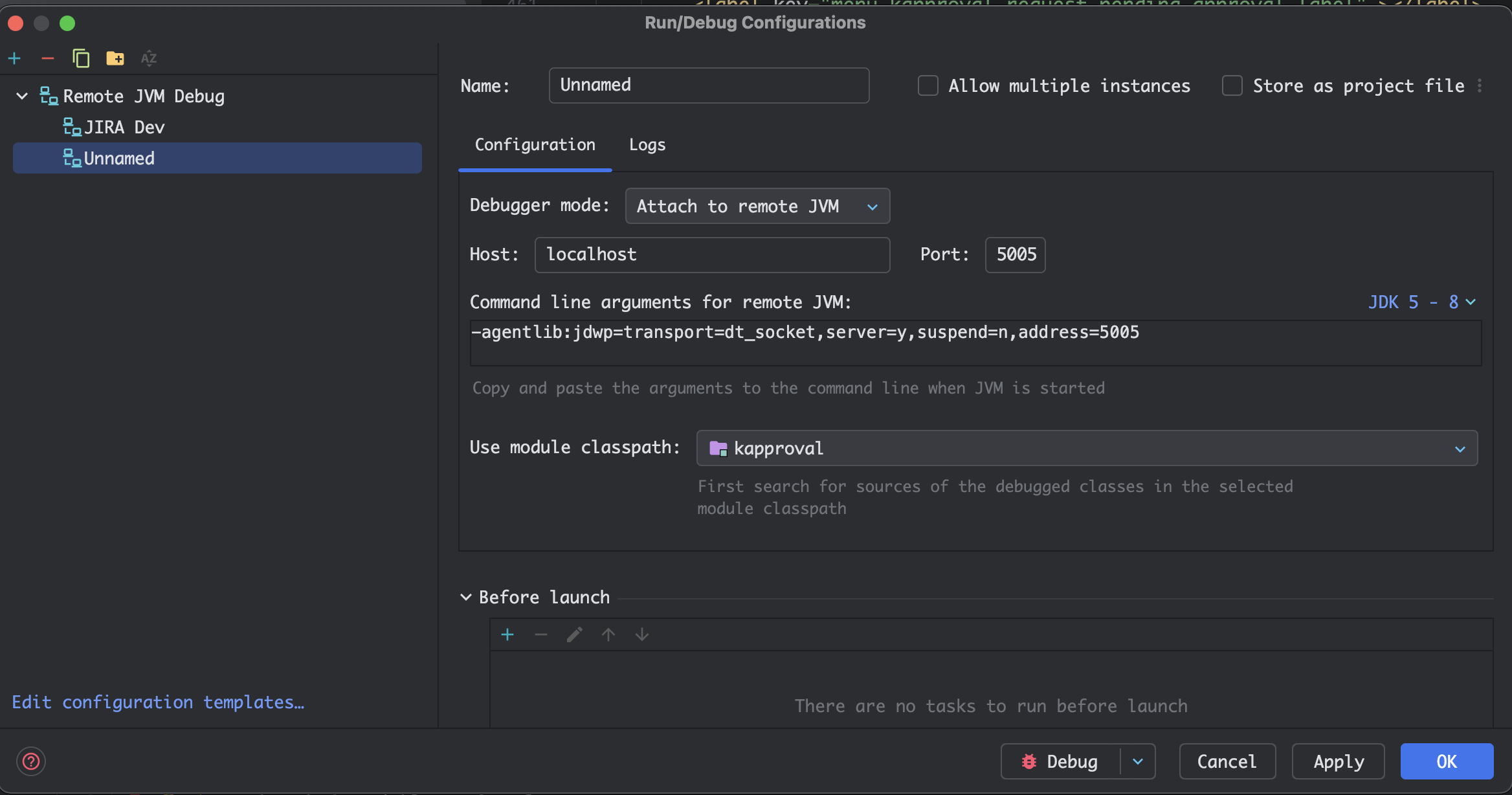This screenshot has width=1512, height=795.
Task: Select JIRA Dev configuration
Action: click(124, 128)
